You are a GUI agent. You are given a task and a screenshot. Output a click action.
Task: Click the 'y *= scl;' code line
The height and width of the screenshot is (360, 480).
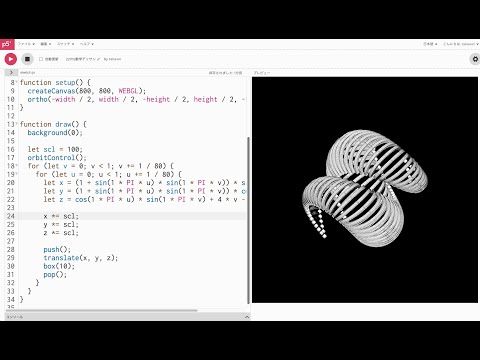[61, 224]
